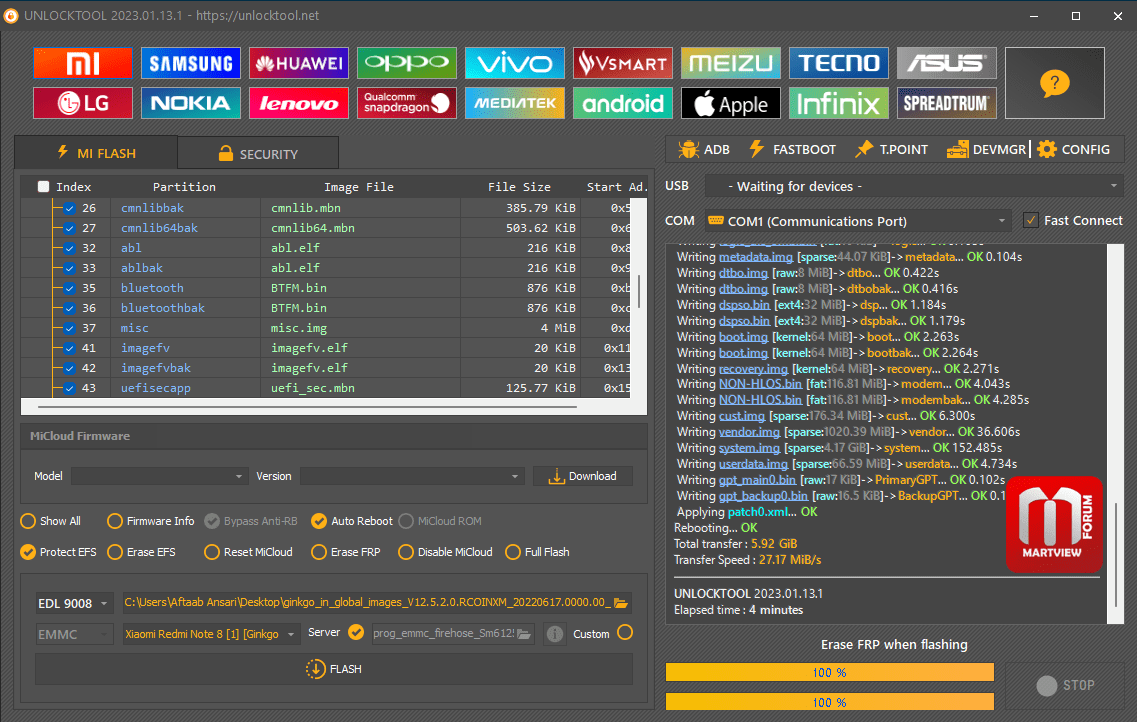
Task: Choose the Tecno brand tile
Action: tap(839, 63)
